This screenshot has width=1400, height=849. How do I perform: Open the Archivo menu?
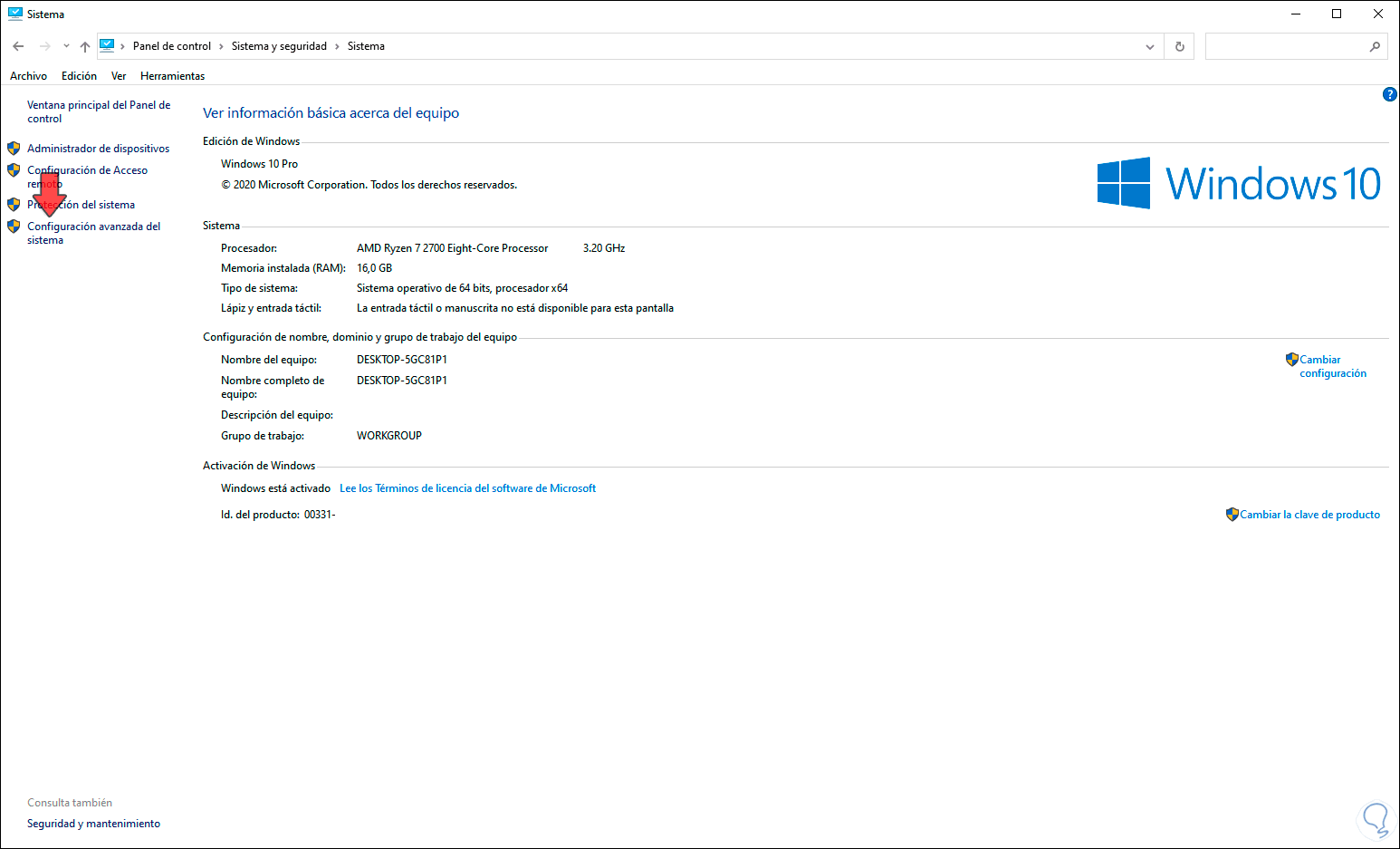tap(29, 76)
